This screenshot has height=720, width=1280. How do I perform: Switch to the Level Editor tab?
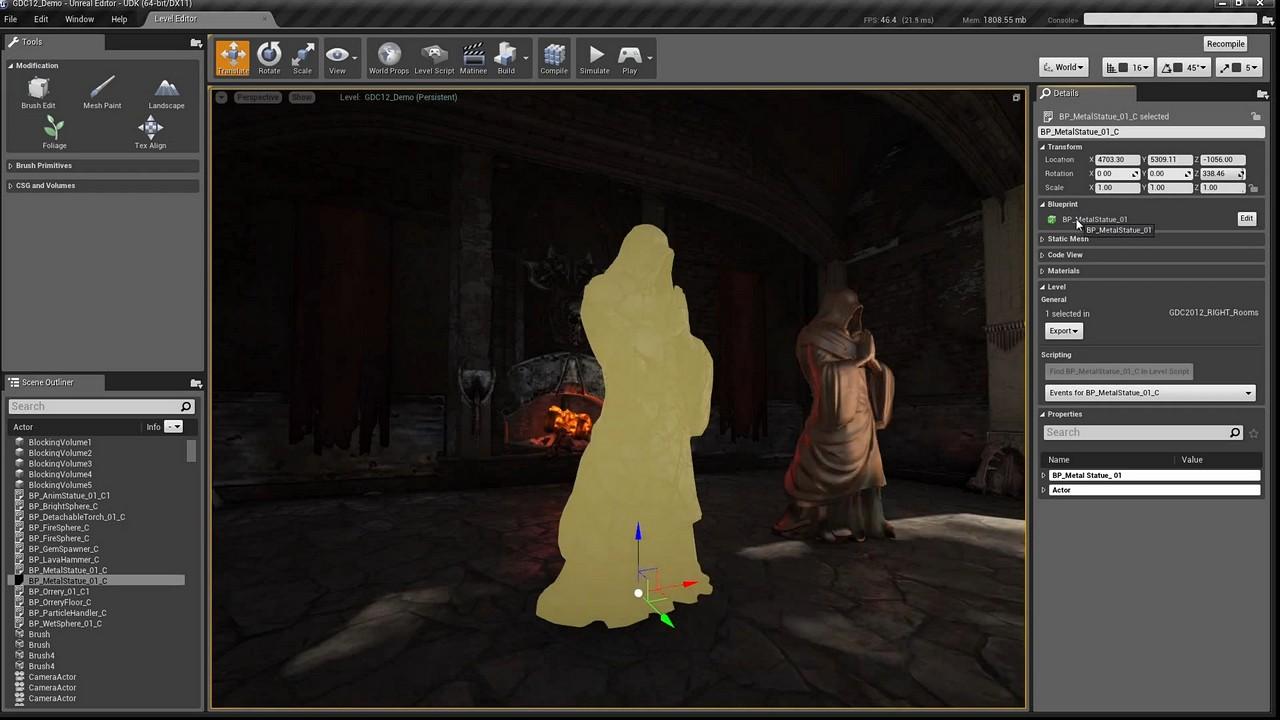coord(175,19)
